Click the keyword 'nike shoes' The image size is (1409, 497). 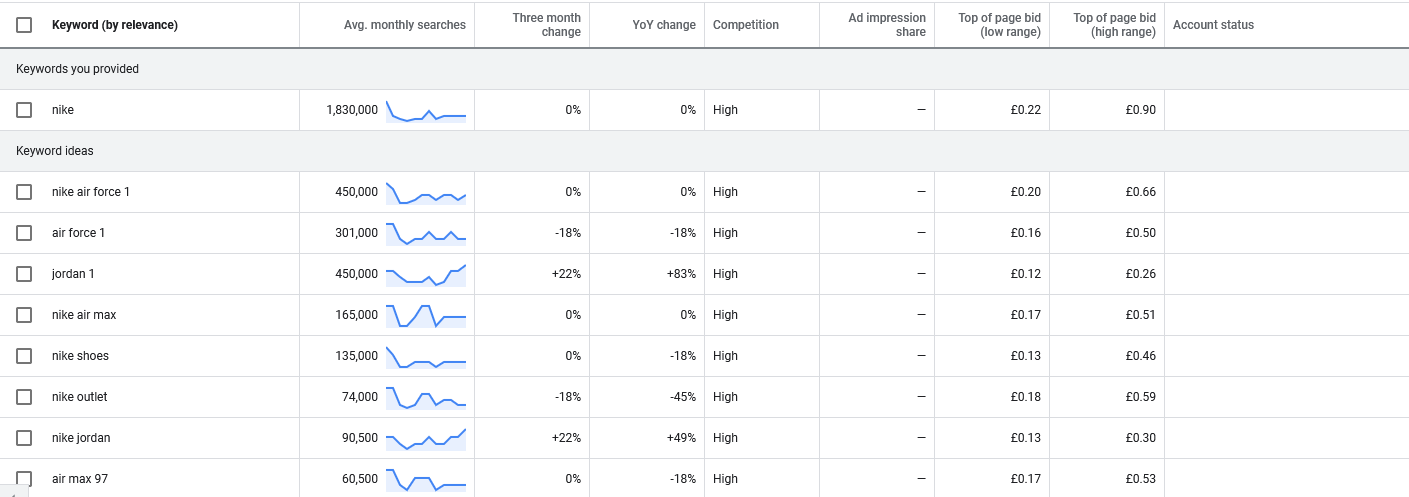tap(80, 356)
